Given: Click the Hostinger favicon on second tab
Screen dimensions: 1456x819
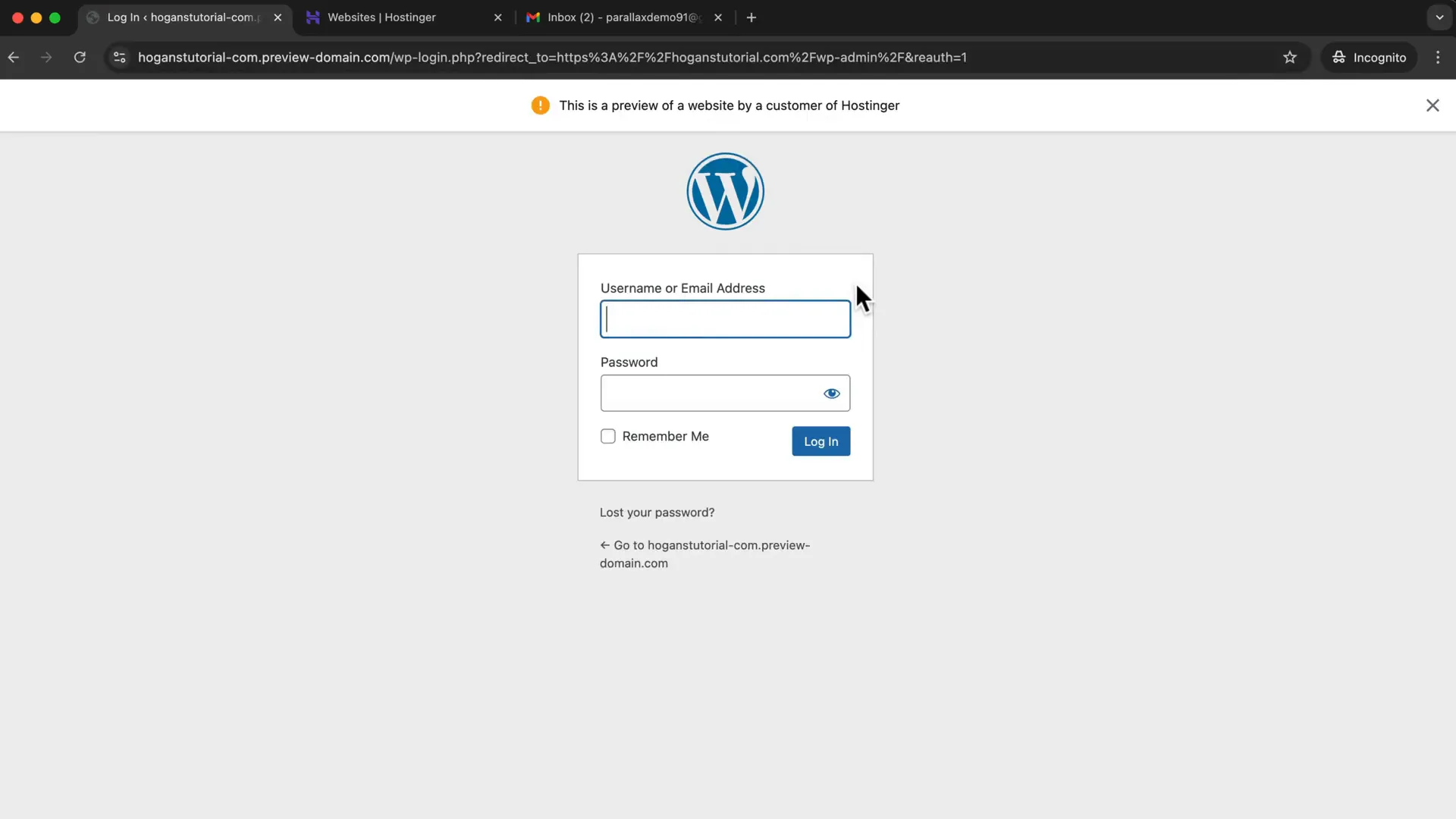Looking at the screenshot, I should (312, 17).
